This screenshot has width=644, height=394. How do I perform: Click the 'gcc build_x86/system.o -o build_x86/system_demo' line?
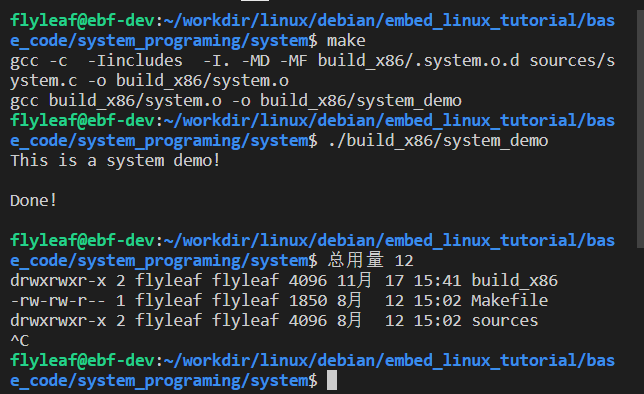click(x=236, y=101)
